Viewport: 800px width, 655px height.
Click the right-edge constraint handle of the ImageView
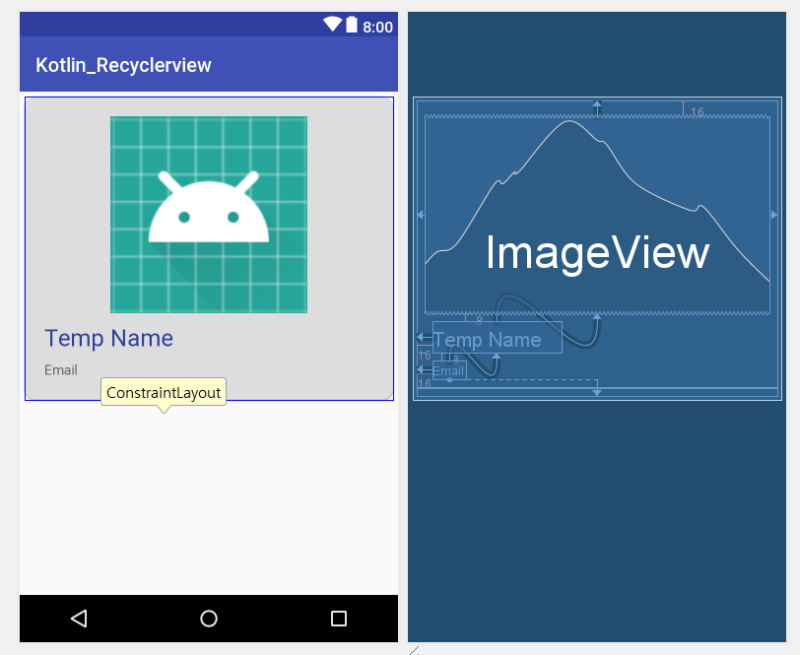772,213
